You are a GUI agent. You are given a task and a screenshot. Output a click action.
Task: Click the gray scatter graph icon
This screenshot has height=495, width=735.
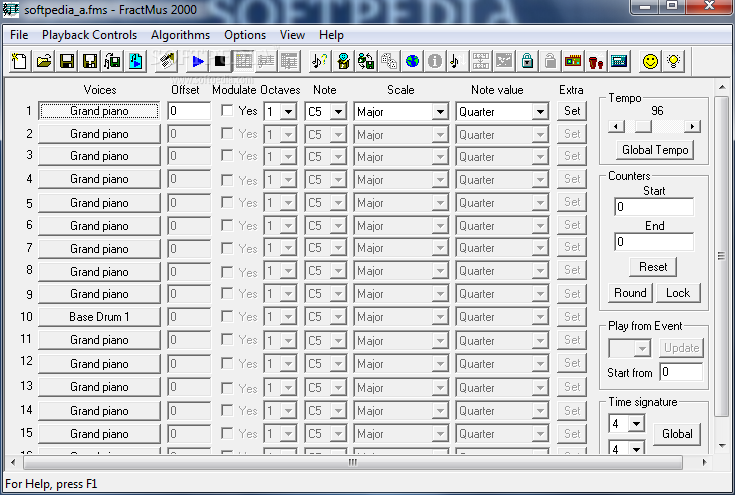[x=504, y=61]
